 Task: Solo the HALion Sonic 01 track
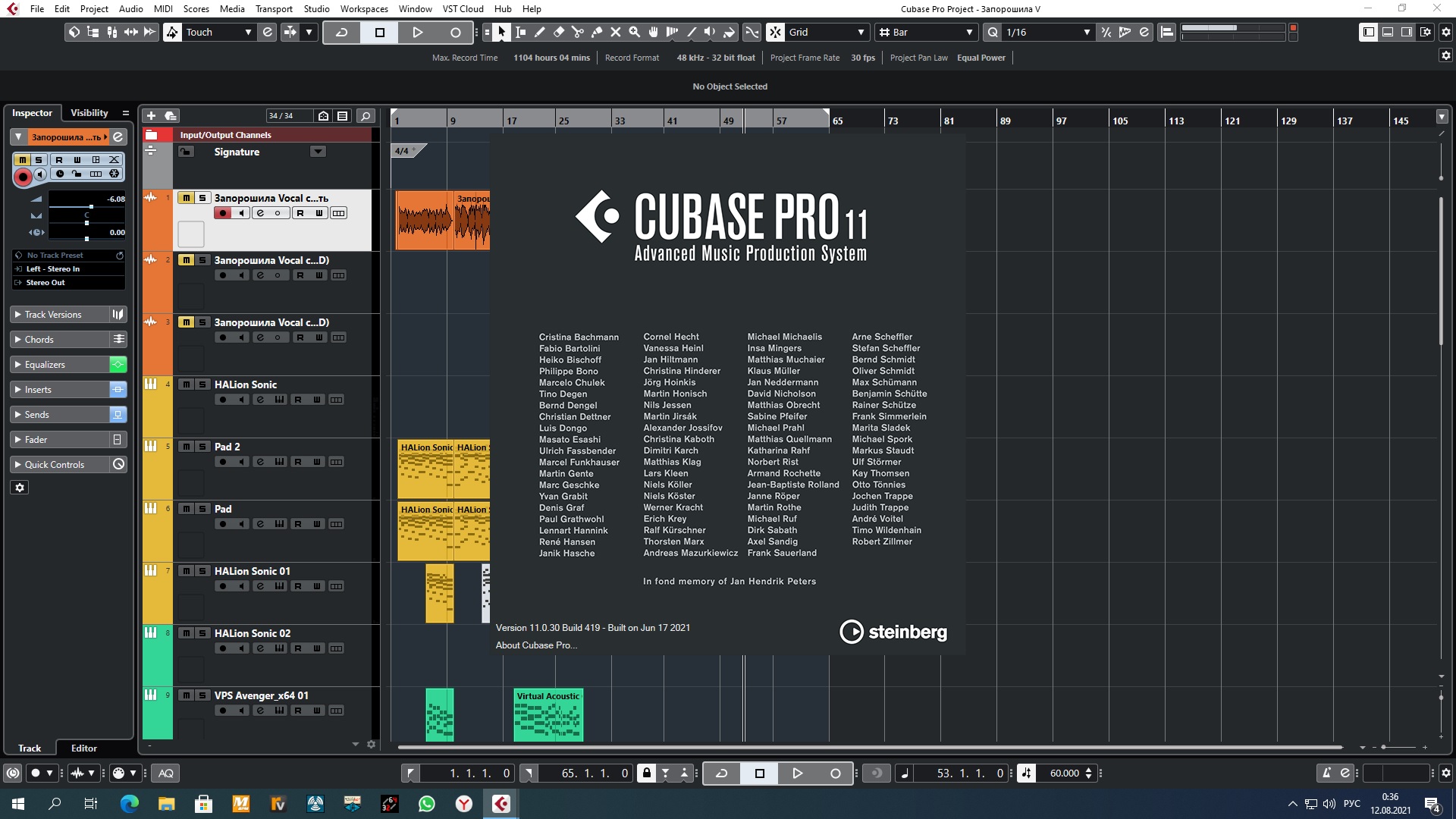click(202, 571)
